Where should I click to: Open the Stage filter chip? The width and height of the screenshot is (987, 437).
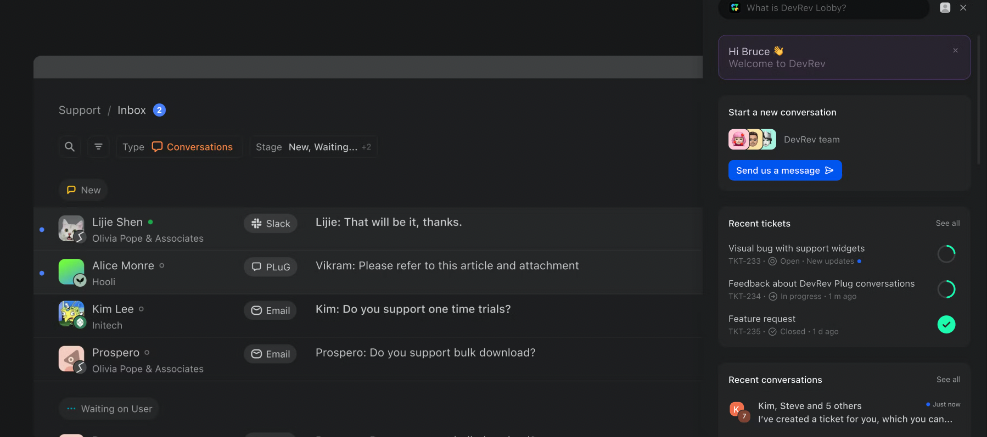tap(313, 147)
